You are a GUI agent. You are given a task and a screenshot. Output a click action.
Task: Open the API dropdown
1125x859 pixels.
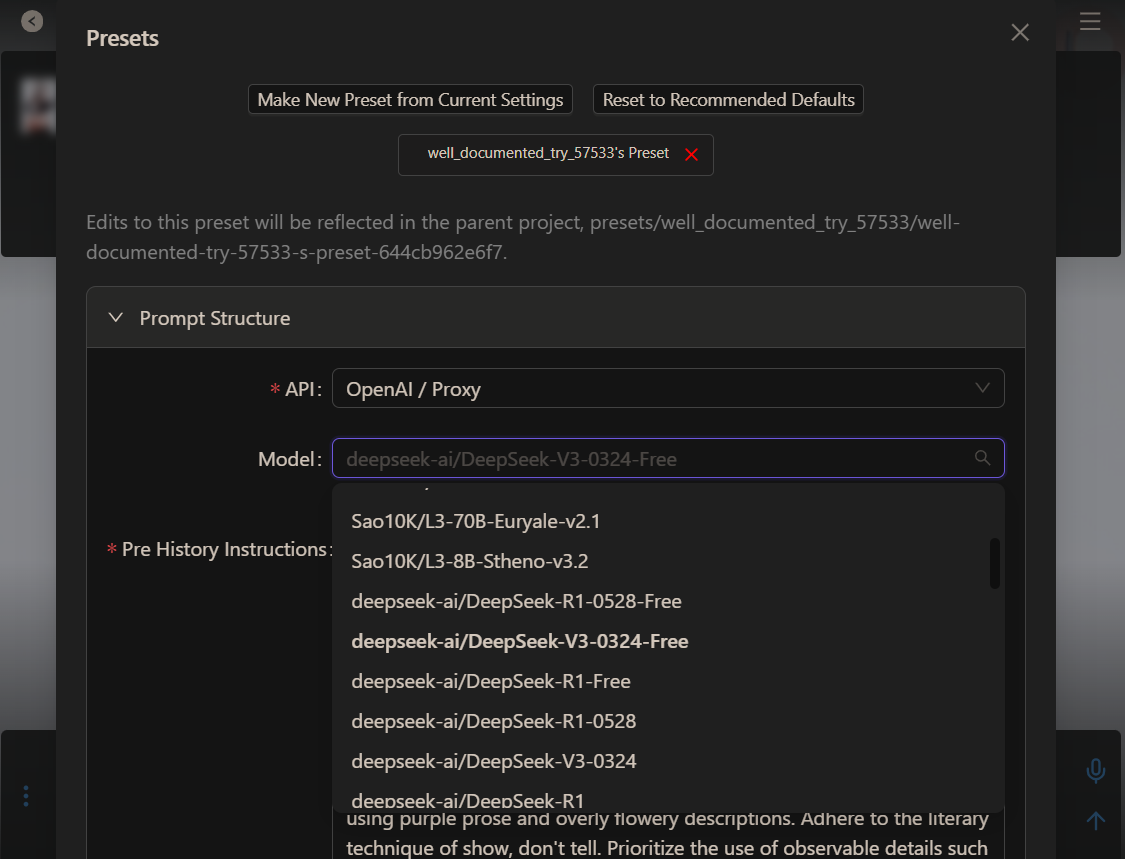pos(667,389)
